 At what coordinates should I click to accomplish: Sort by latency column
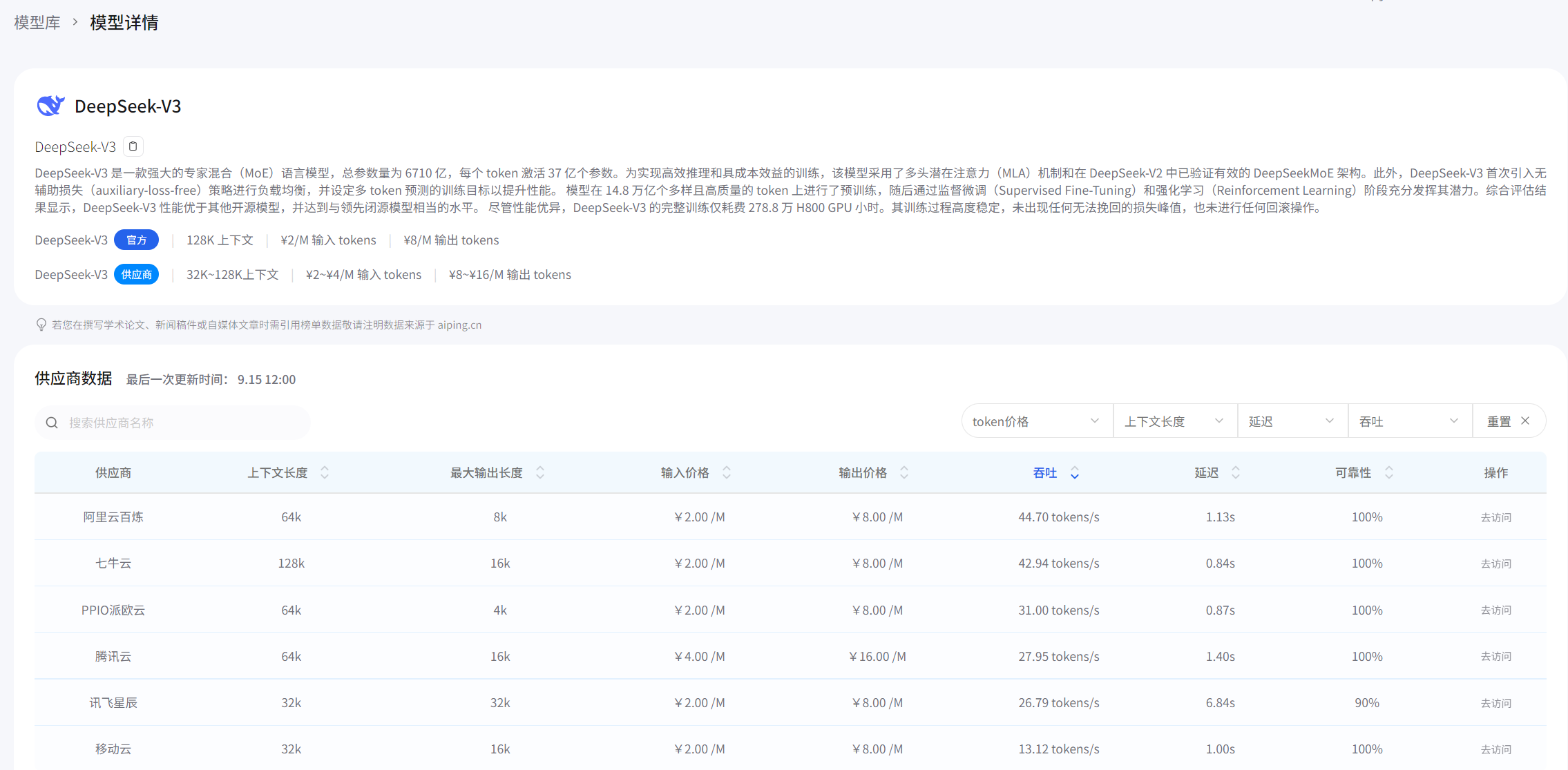click(1236, 472)
